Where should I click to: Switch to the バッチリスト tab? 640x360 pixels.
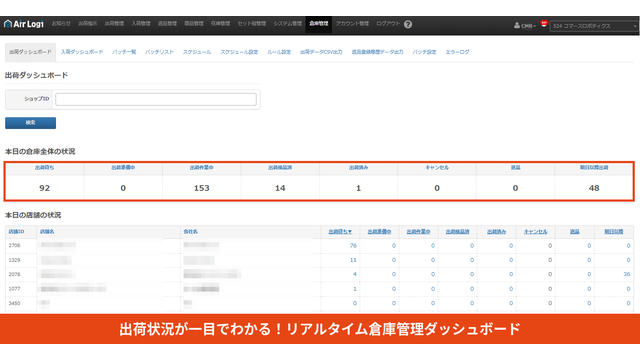click(x=159, y=52)
